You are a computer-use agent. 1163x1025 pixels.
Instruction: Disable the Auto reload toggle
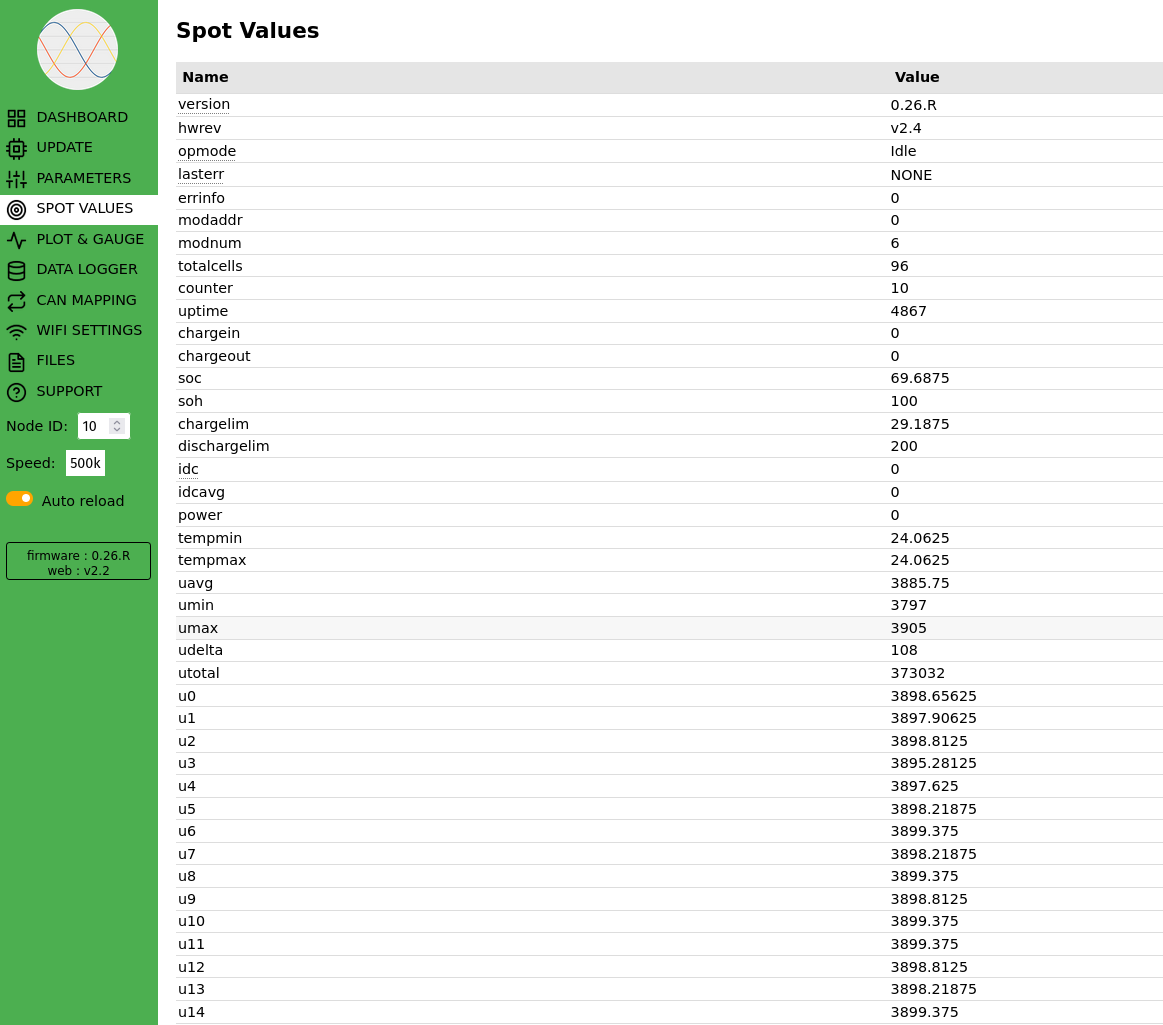pos(20,499)
